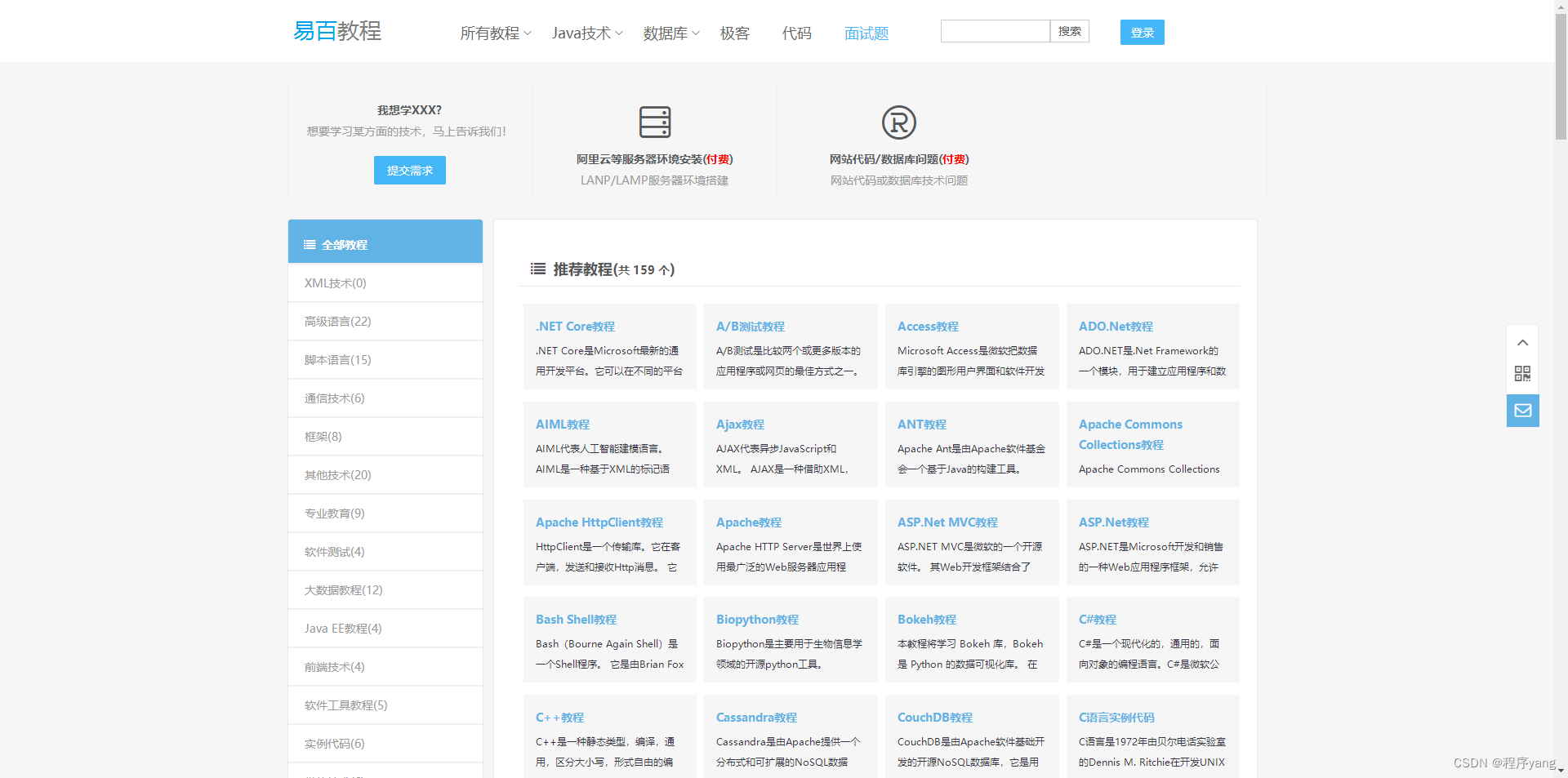The image size is (1568, 778).
Task: Click the server stack icon
Action: (x=654, y=122)
